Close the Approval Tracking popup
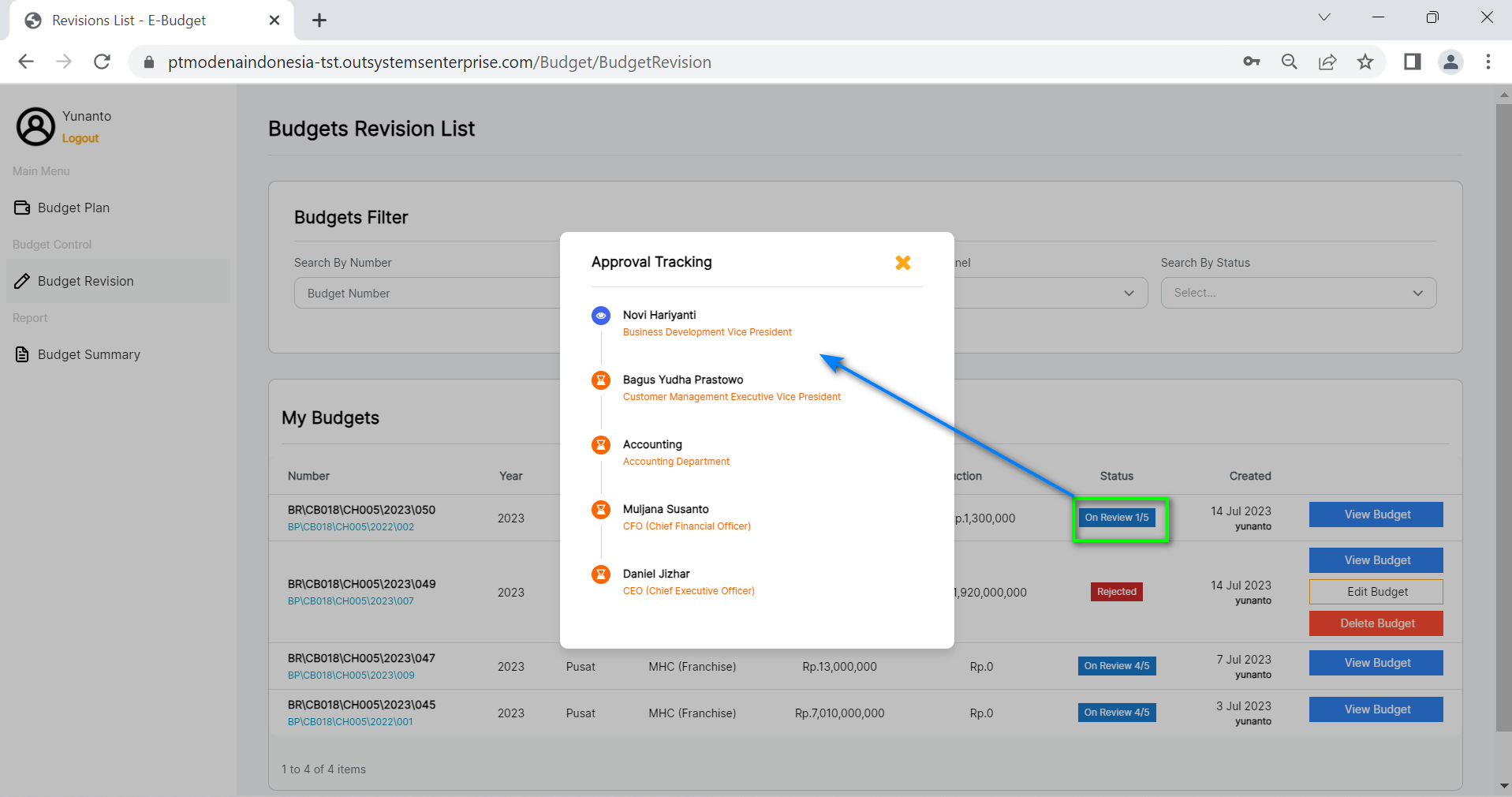 (x=903, y=263)
